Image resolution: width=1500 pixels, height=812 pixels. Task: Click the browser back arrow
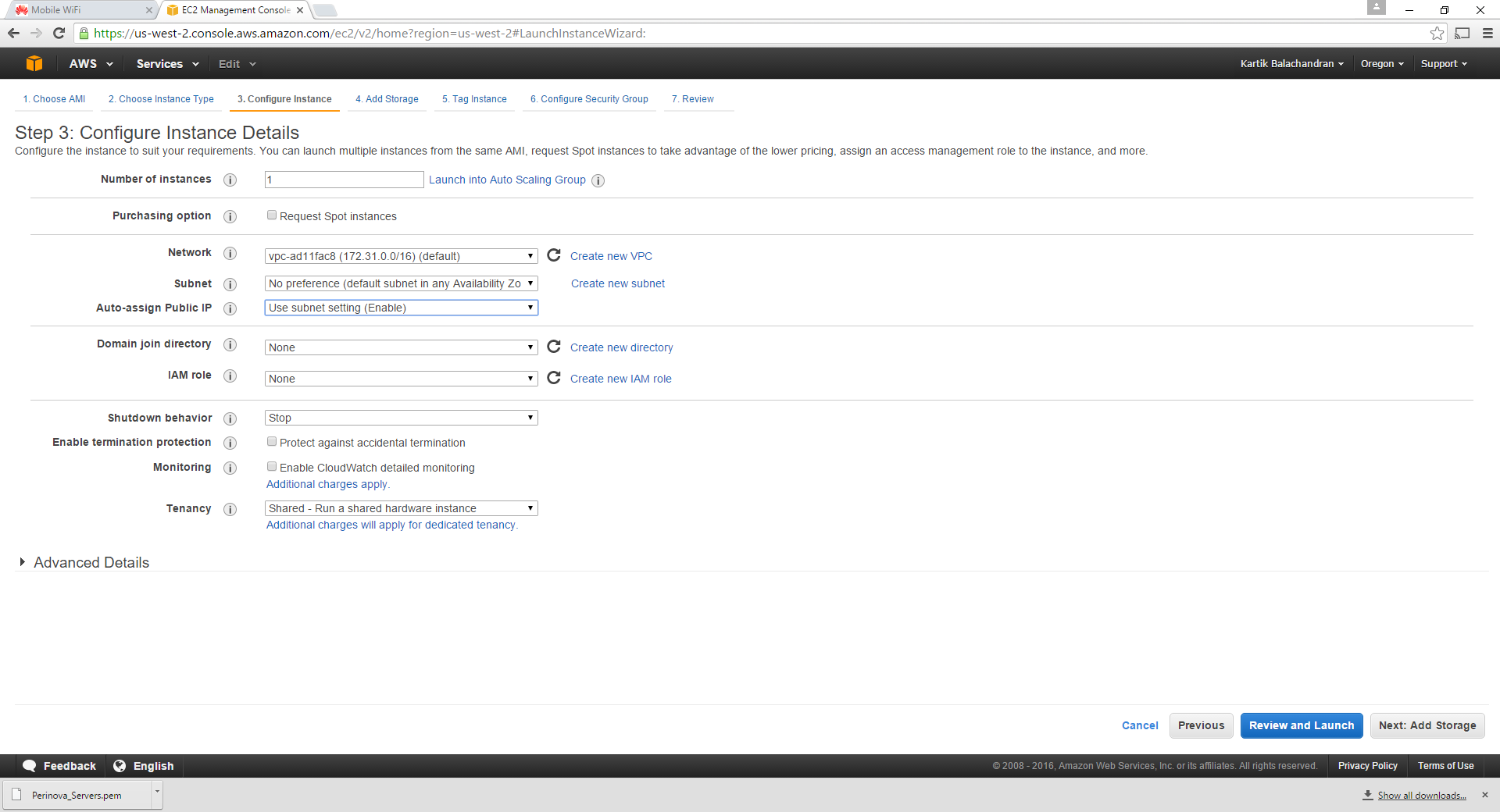pyautogui.click(x=13, y=33)
